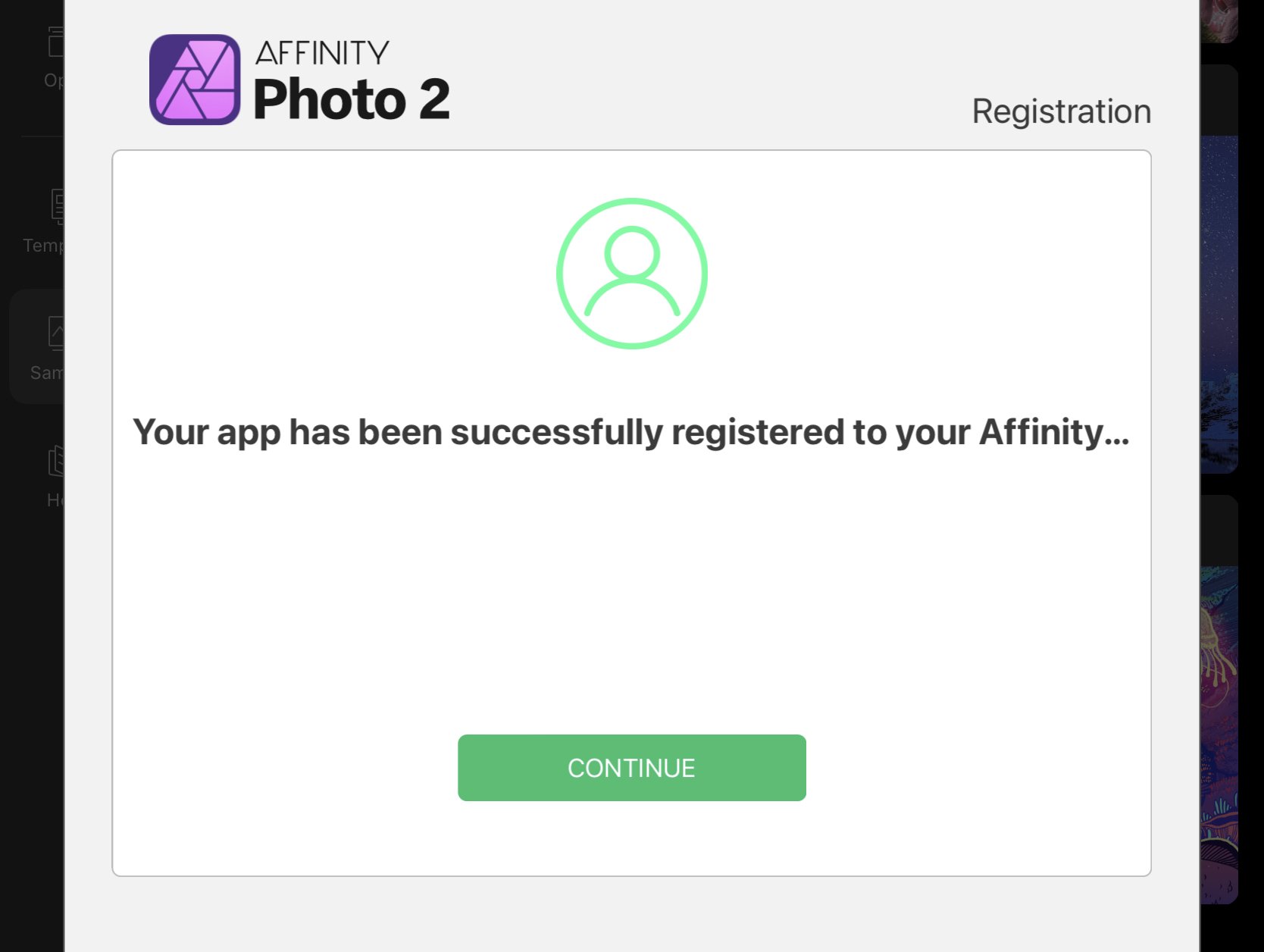Viewport: 1264px width, 952px height.
Task: Click the cut-off "Op" sidebar label
Action: coord(53,80)
